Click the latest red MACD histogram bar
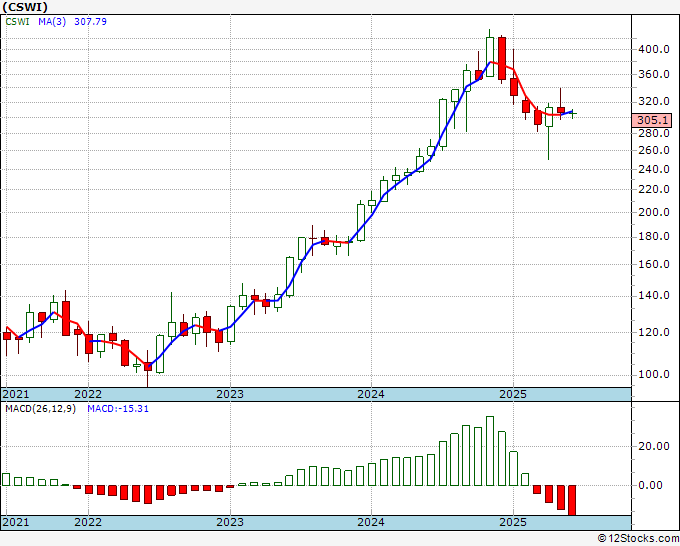The height and width of the screenshot is (546, 680). pyautogui.click(x=573, y=500)
